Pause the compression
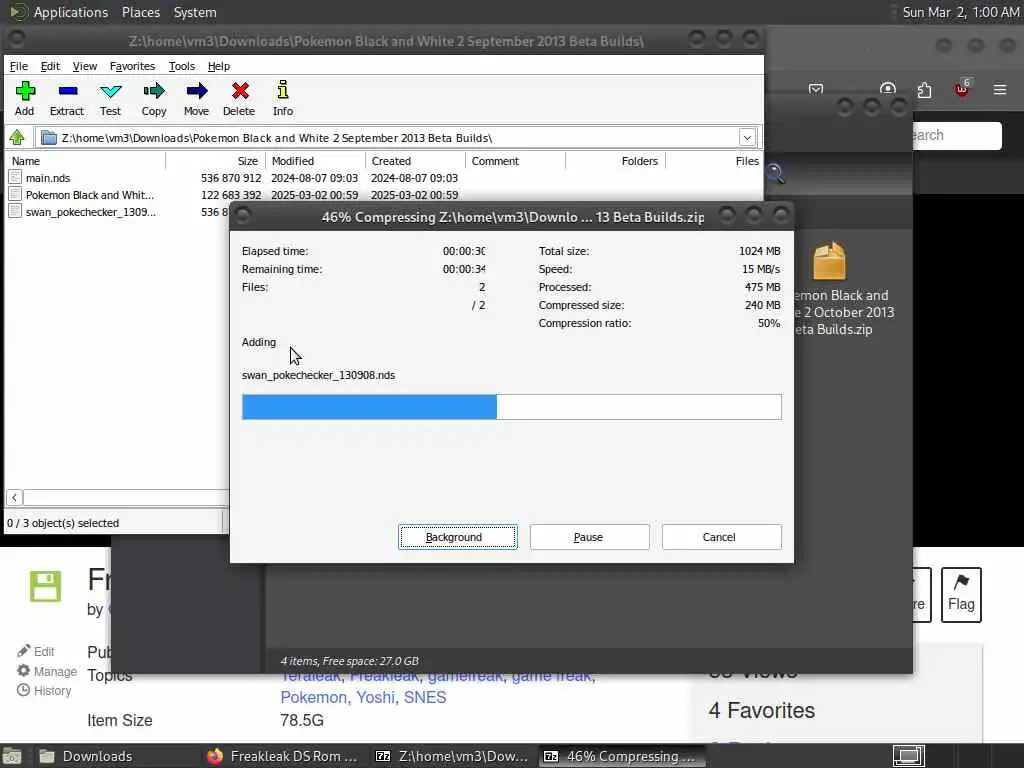1024x768 pixels. point(589,537)
